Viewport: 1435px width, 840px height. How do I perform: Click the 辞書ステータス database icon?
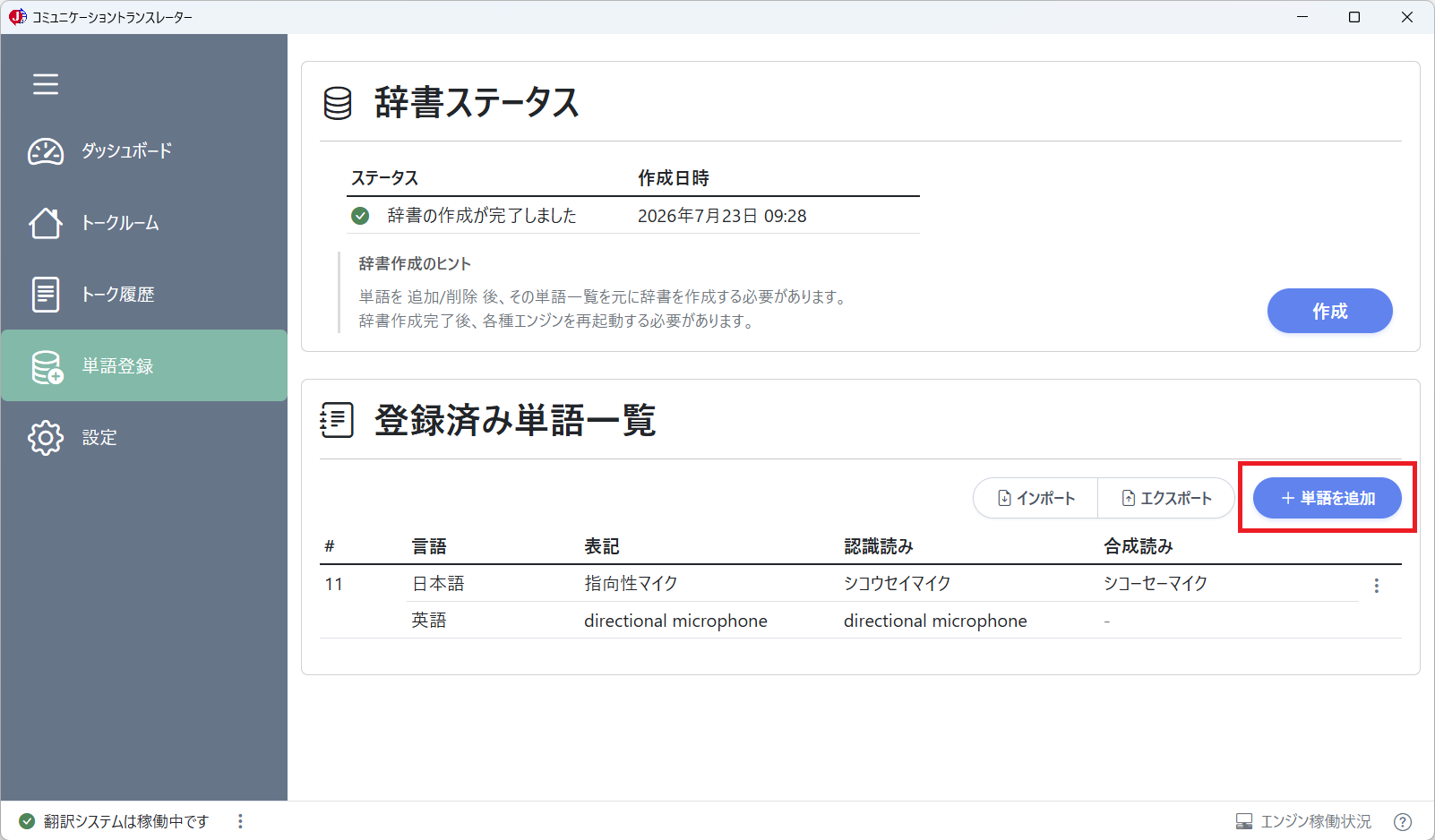coord(338,103)
